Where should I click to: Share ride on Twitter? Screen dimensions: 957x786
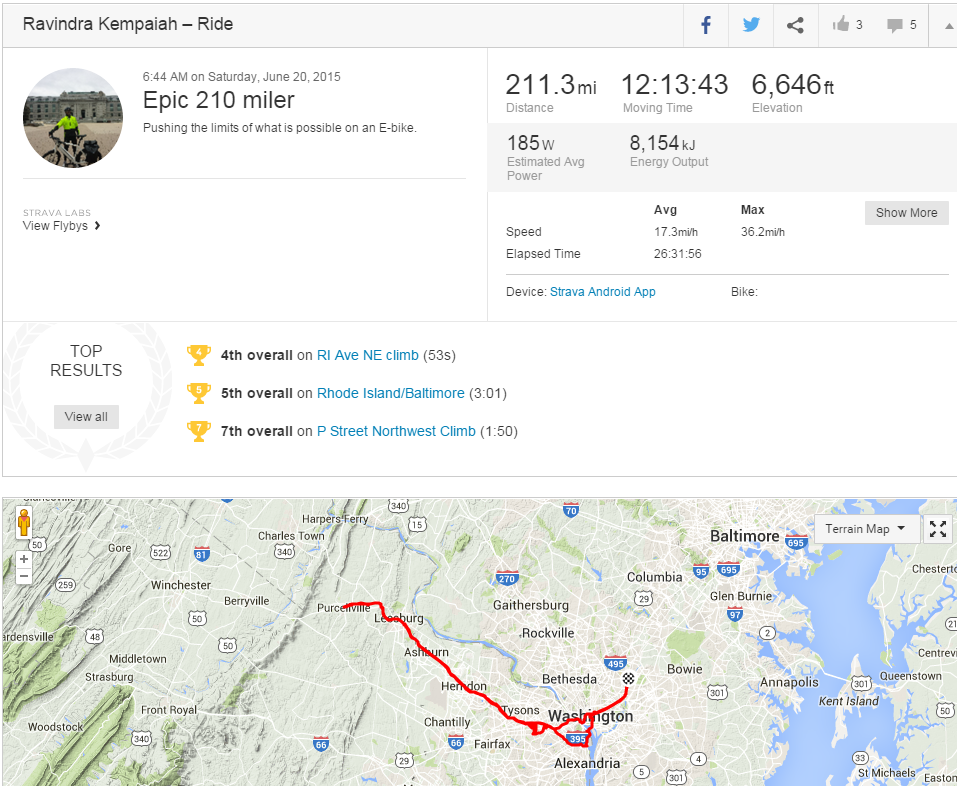(x=750, y=25)
